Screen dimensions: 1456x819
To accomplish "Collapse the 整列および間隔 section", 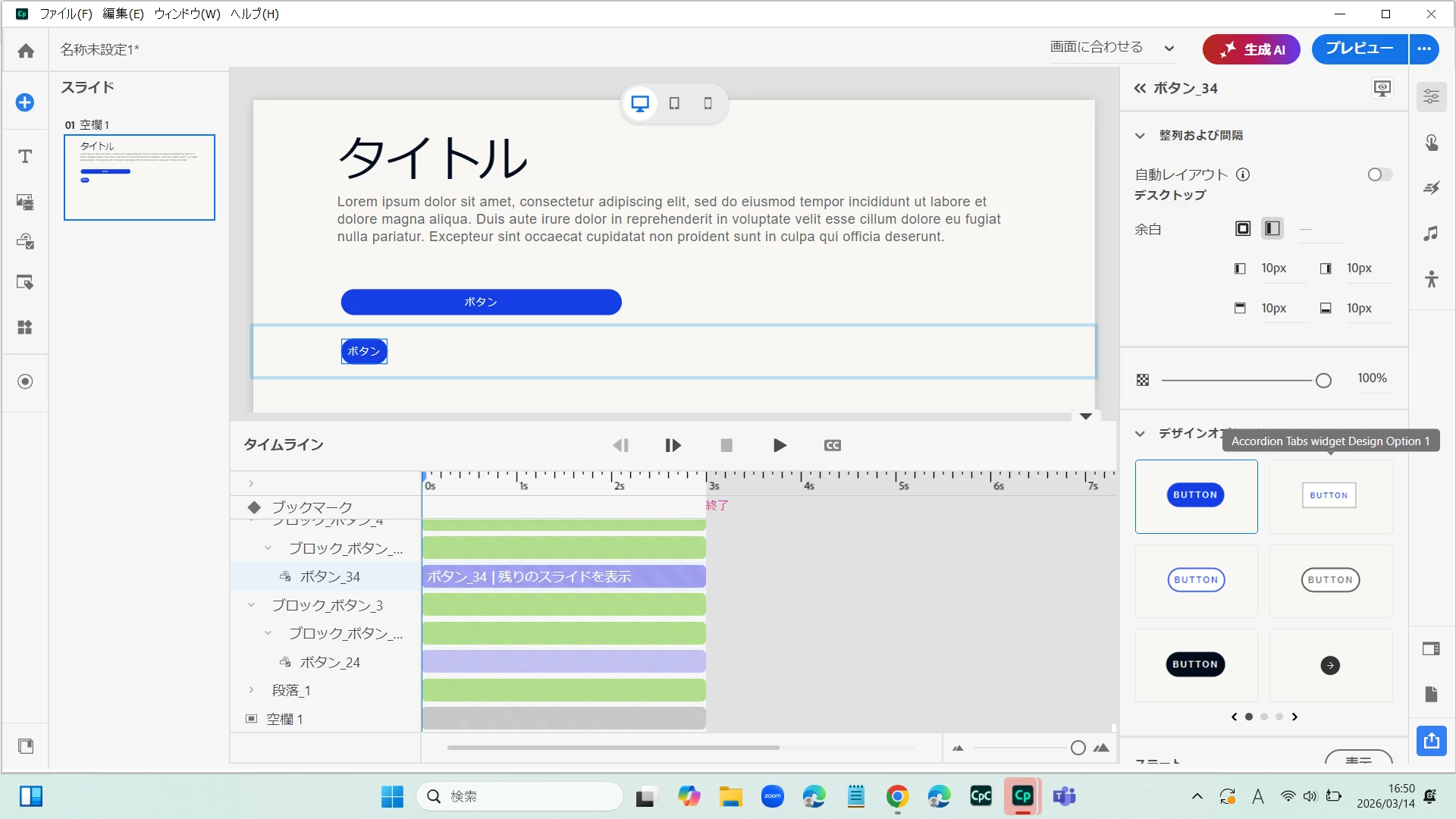I will [1140, 136].
